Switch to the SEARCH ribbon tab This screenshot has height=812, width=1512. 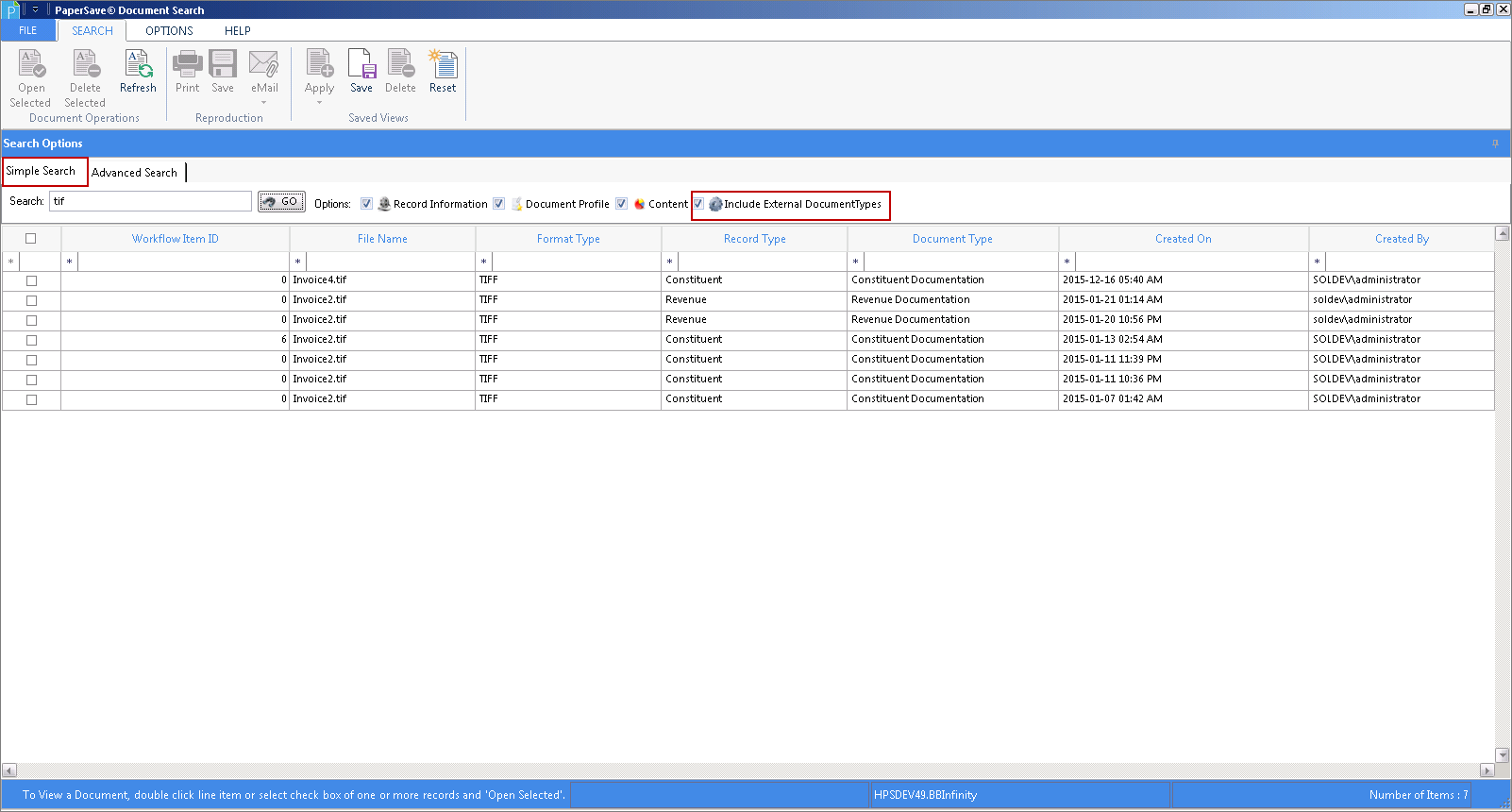(x=92, y=30)
